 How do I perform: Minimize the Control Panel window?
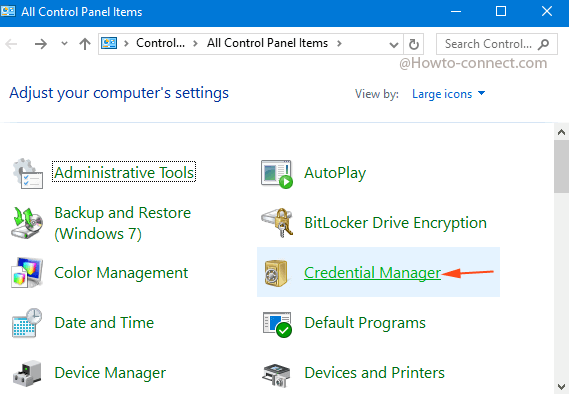click(456, 12)
